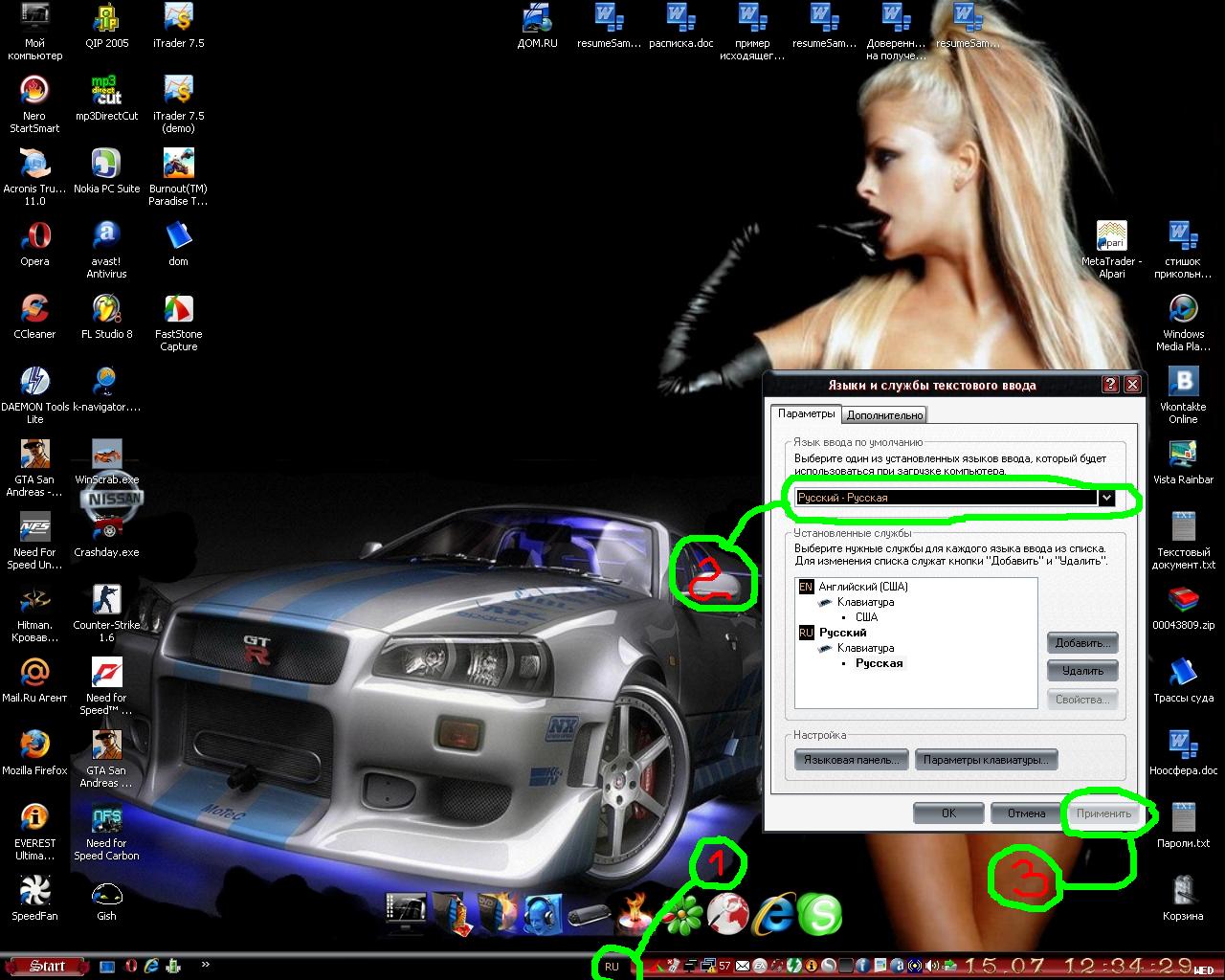
Task: Open the Opera browser desktop icon
Action: point(34,236)
